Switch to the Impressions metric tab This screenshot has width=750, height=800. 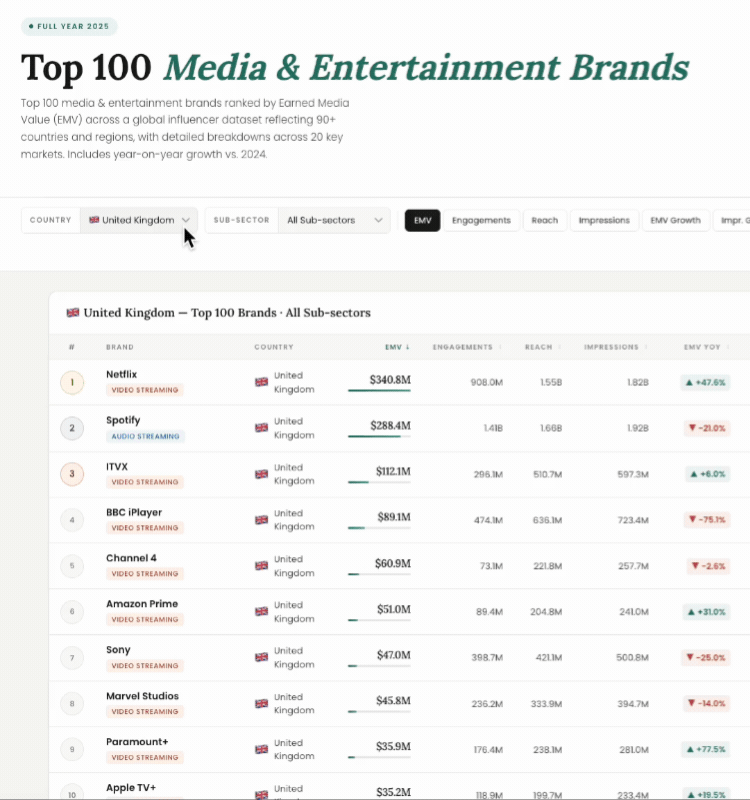pyautogui.click(x=604, y=220)
